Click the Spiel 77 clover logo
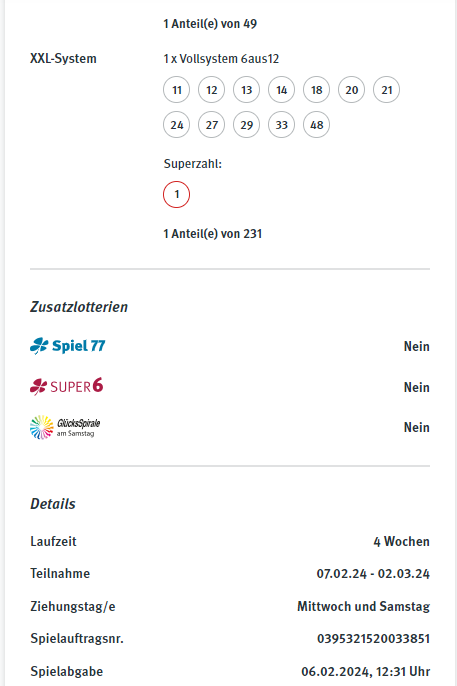The width and height of the screenshot is (457, 686). pos(68,346)
